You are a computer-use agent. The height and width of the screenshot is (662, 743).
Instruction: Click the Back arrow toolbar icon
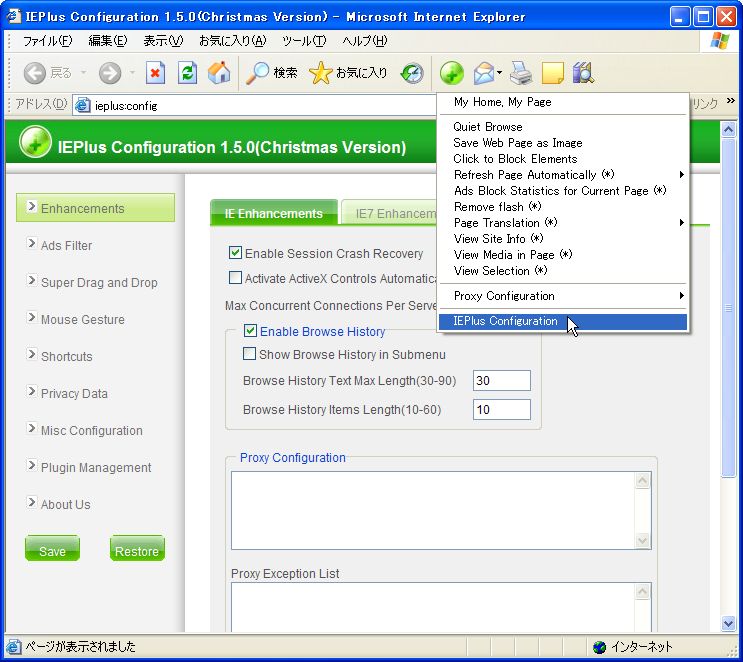point(35,73)
